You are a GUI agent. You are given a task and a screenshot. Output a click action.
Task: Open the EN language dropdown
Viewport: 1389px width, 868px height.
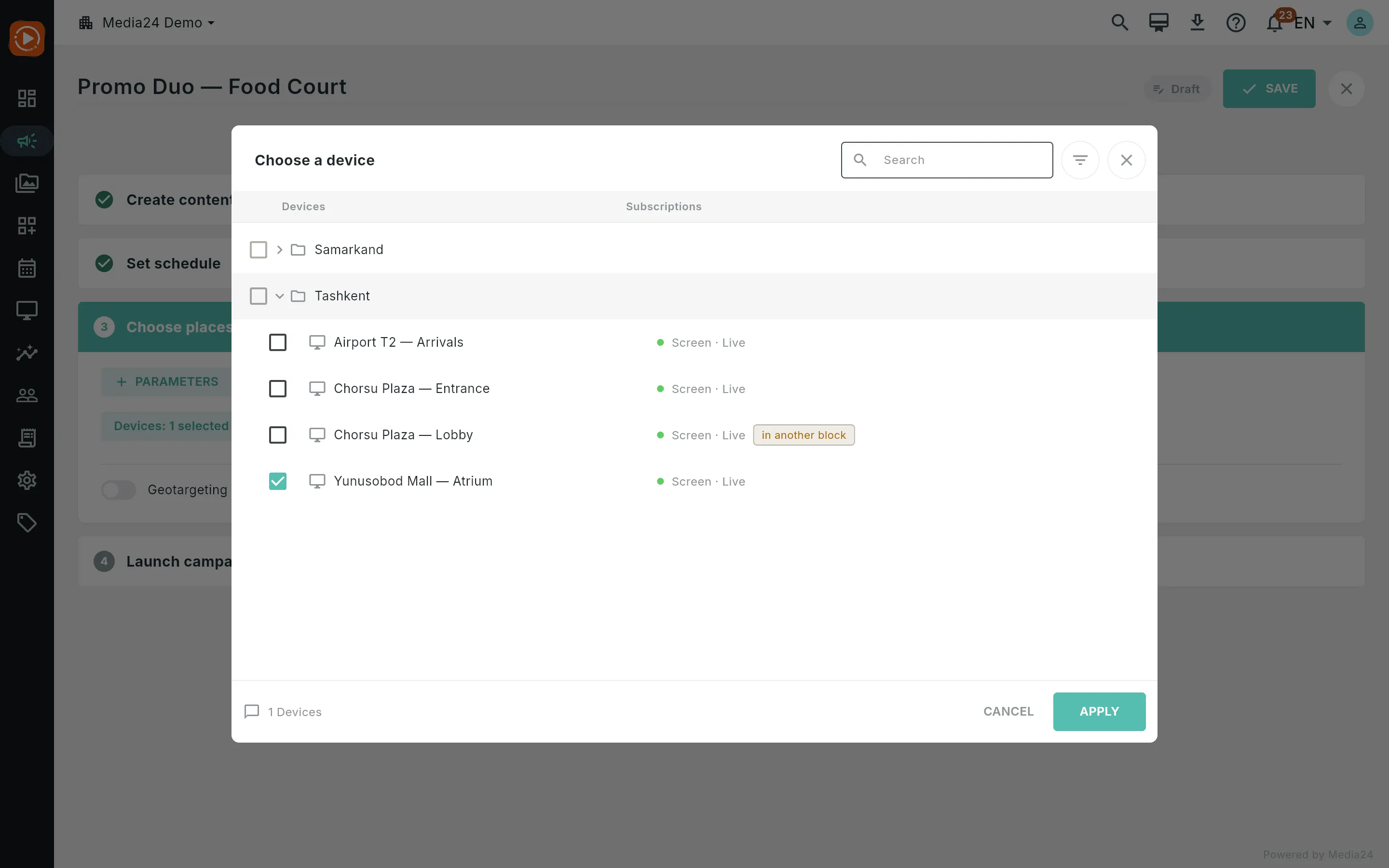click(1313, 23)
